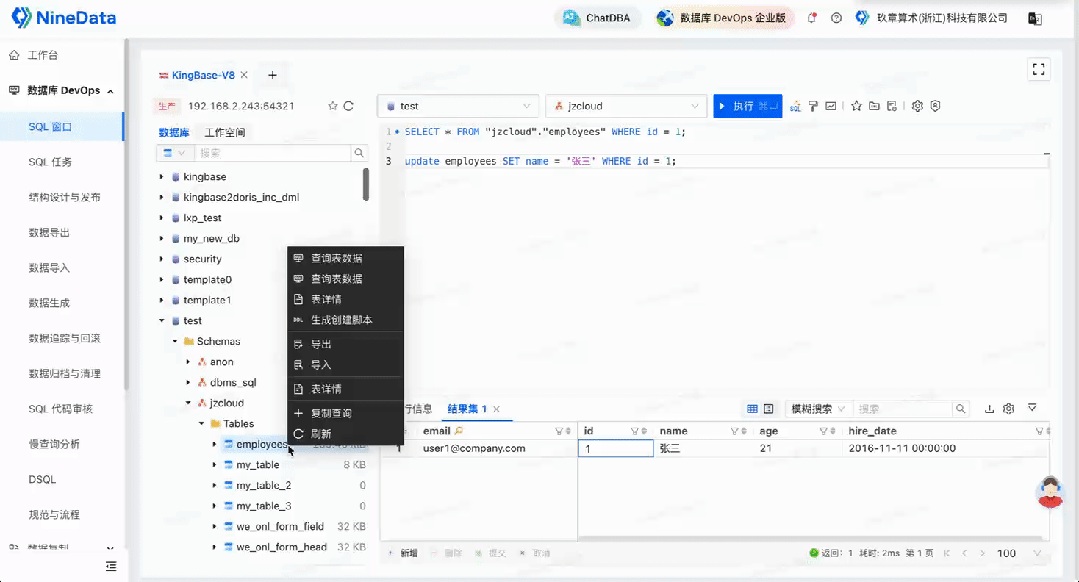
Task: Click the database tree search field
Action: 273,153
